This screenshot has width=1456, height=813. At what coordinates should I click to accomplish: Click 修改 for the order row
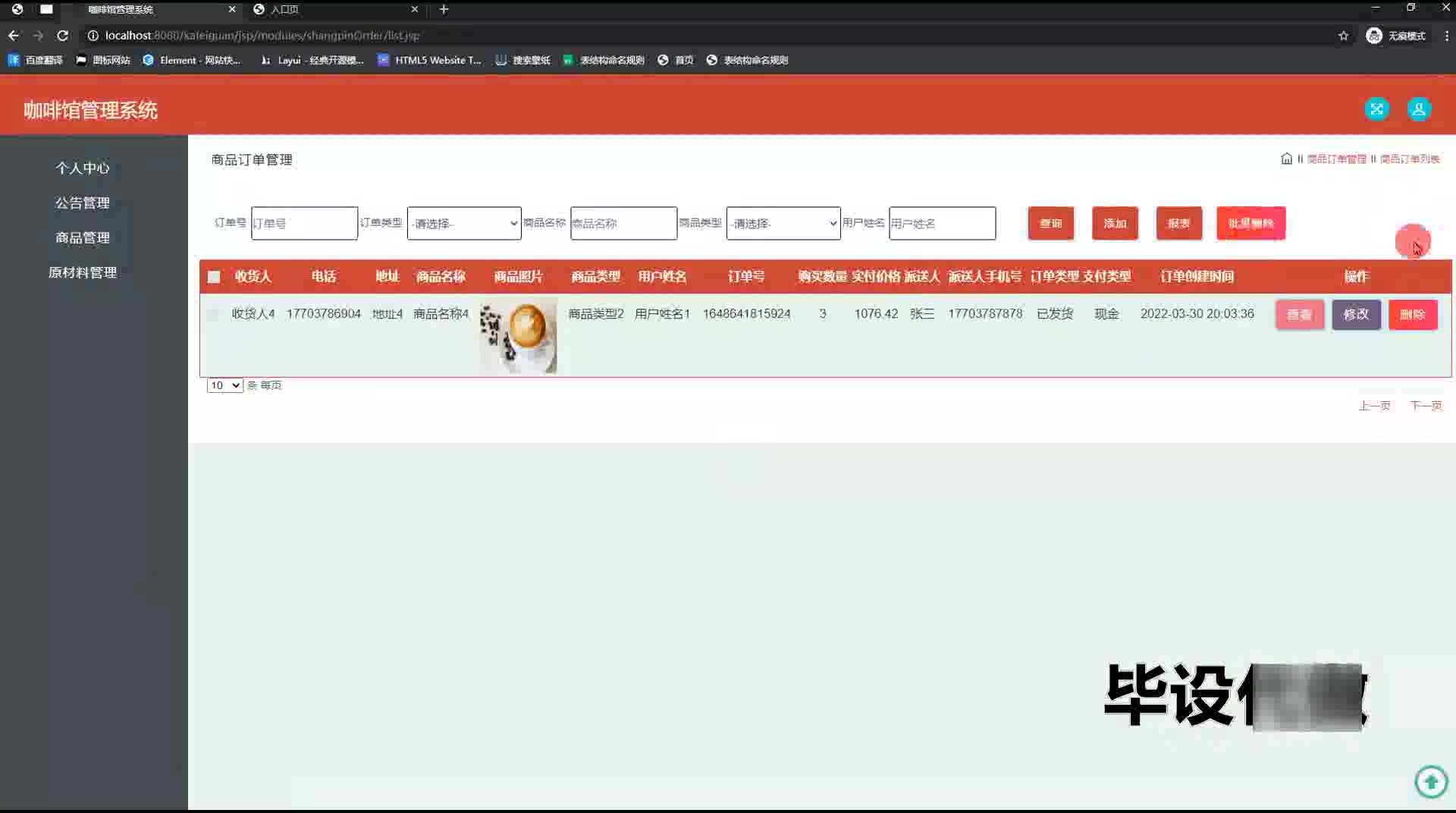[1357, 314]
